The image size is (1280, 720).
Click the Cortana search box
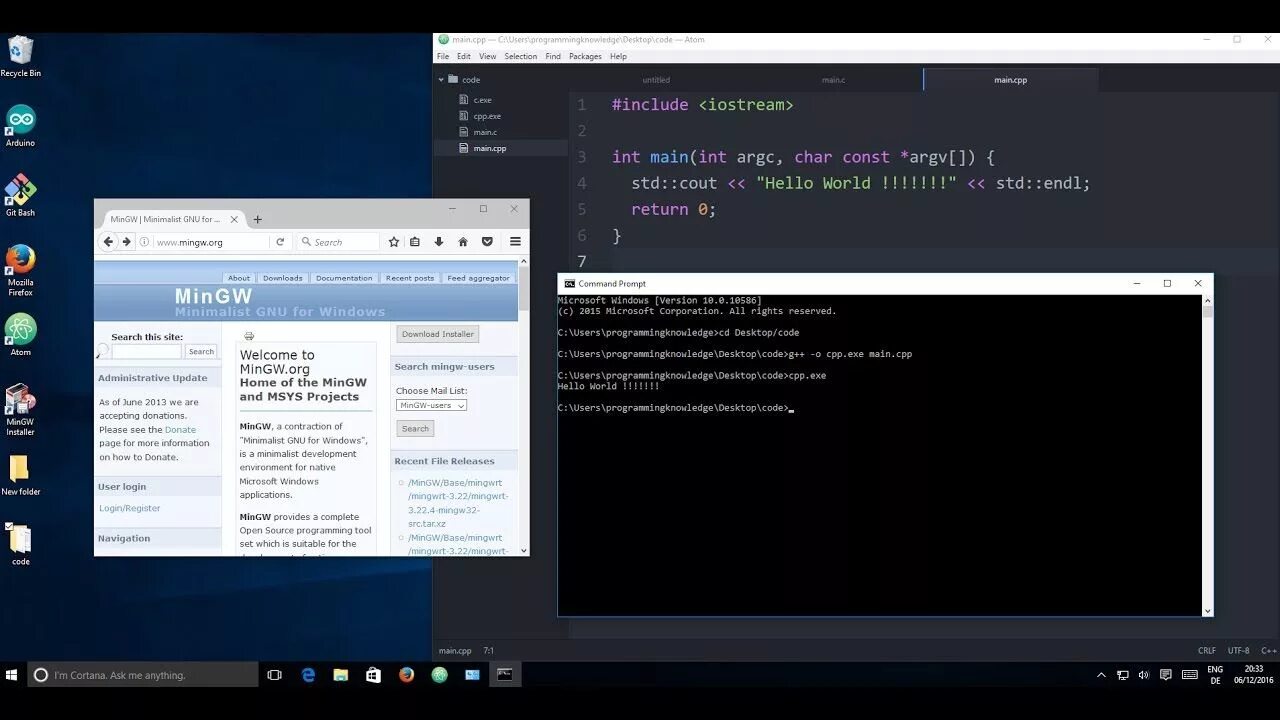(143, 675)
